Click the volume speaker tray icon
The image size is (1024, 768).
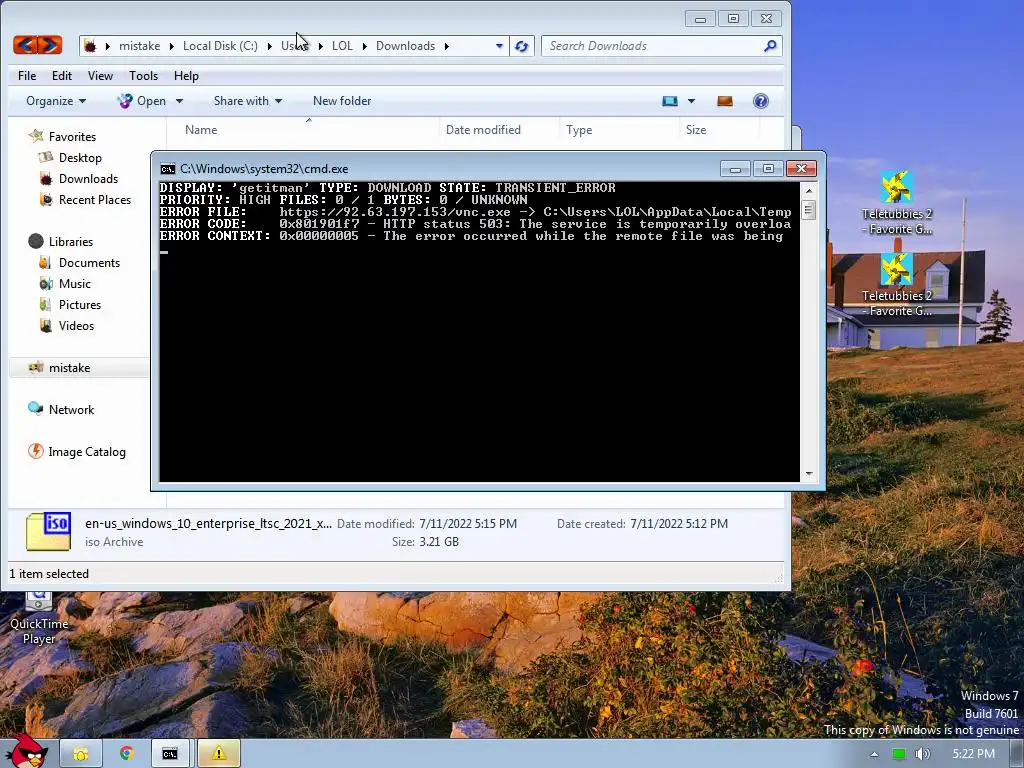(x=922, y=754)
